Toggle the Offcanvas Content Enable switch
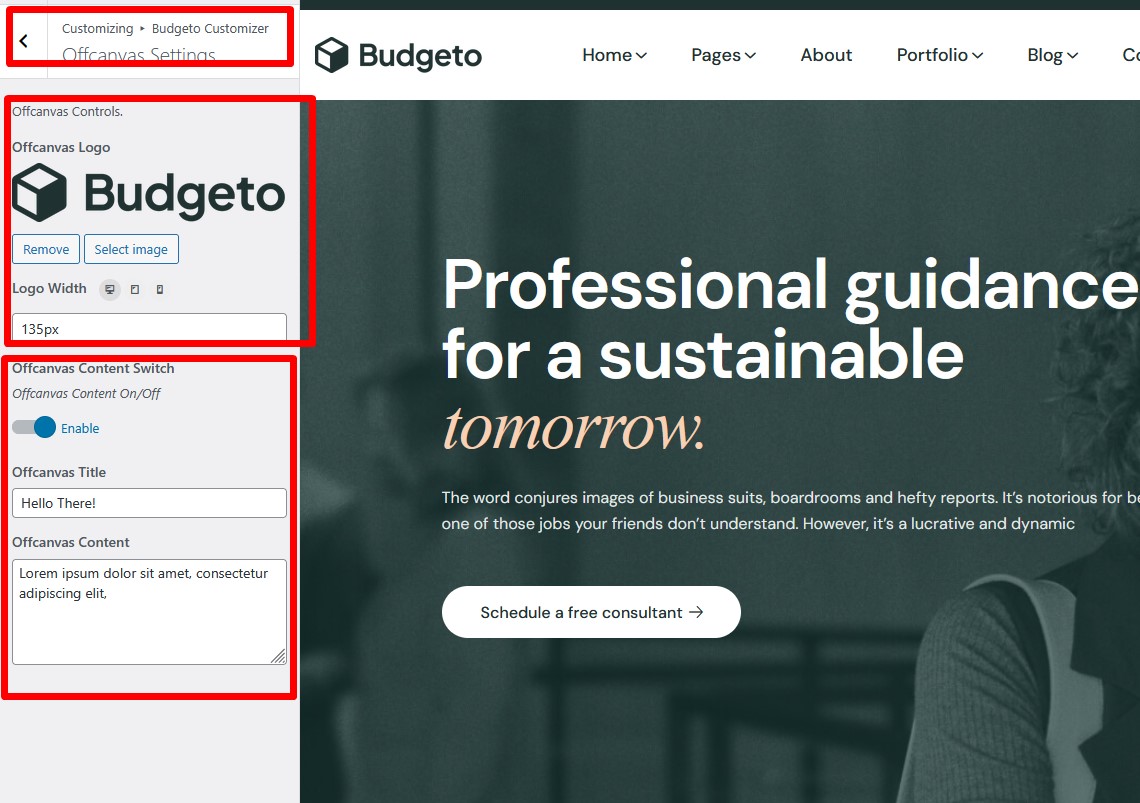1140x803 pixels. coord(34,428)
